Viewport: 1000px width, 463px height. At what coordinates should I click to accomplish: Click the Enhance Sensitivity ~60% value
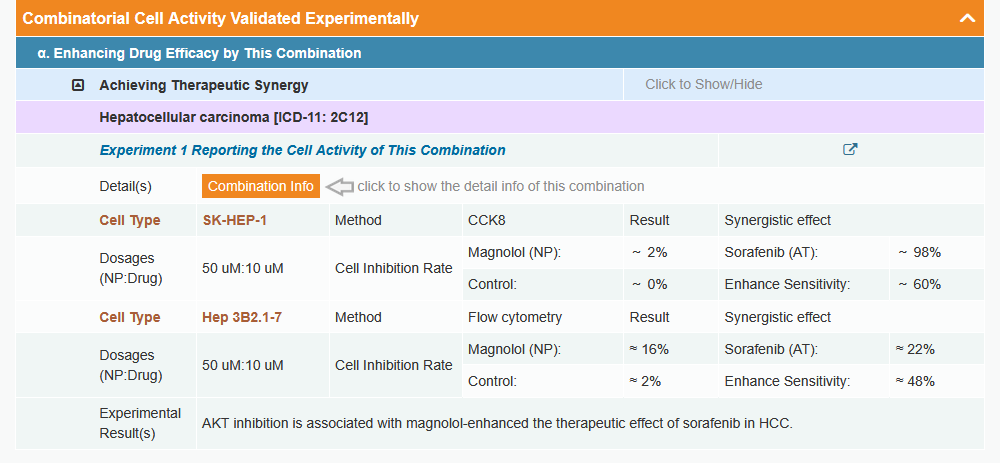[919, 284]
